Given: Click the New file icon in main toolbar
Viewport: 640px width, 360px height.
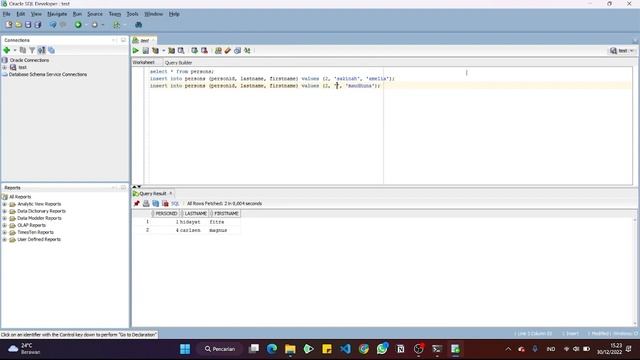Looking at the screenshot, I should [9, 24].
